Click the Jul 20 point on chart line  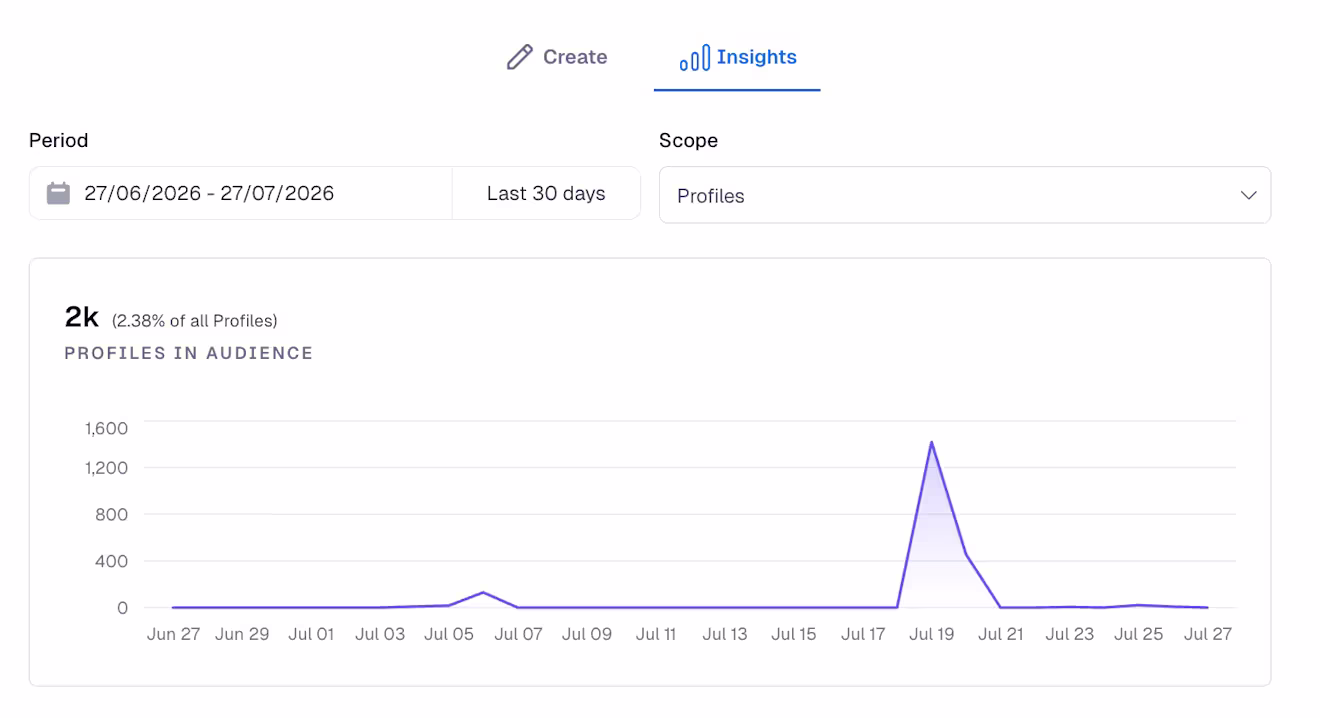pos(966,554)
